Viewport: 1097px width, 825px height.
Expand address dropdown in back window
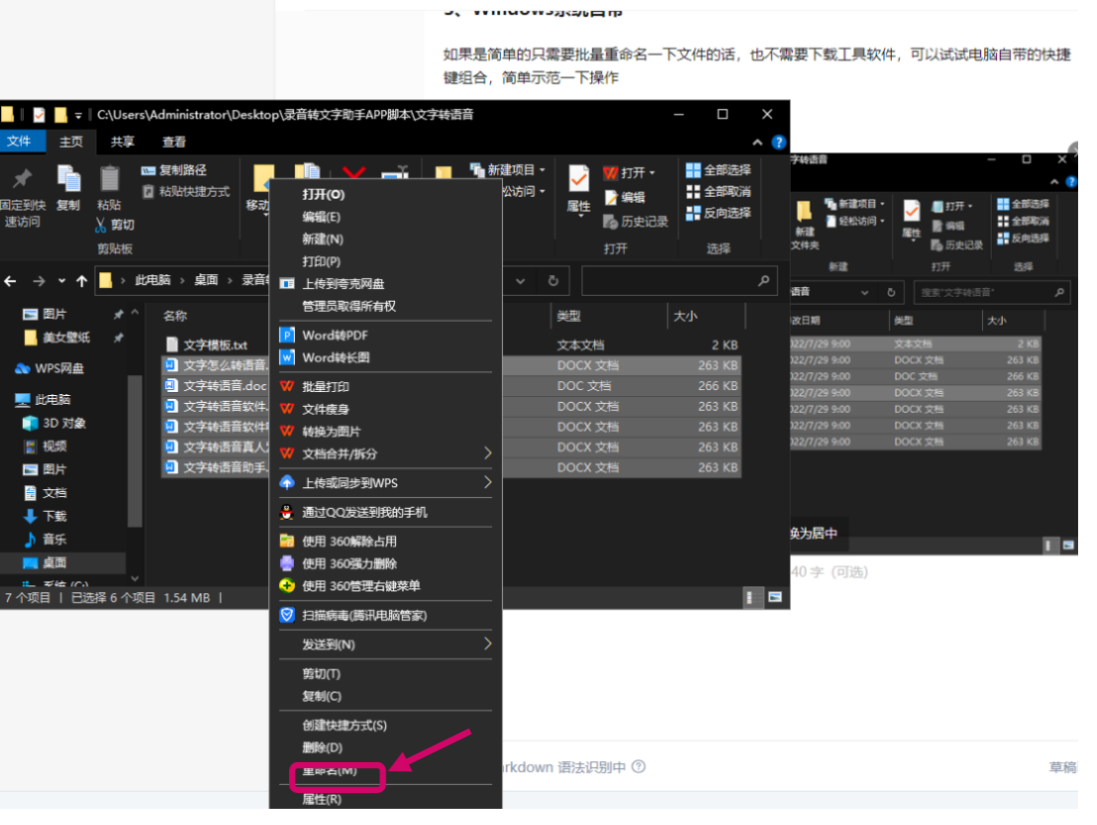(x=865, y=292)
